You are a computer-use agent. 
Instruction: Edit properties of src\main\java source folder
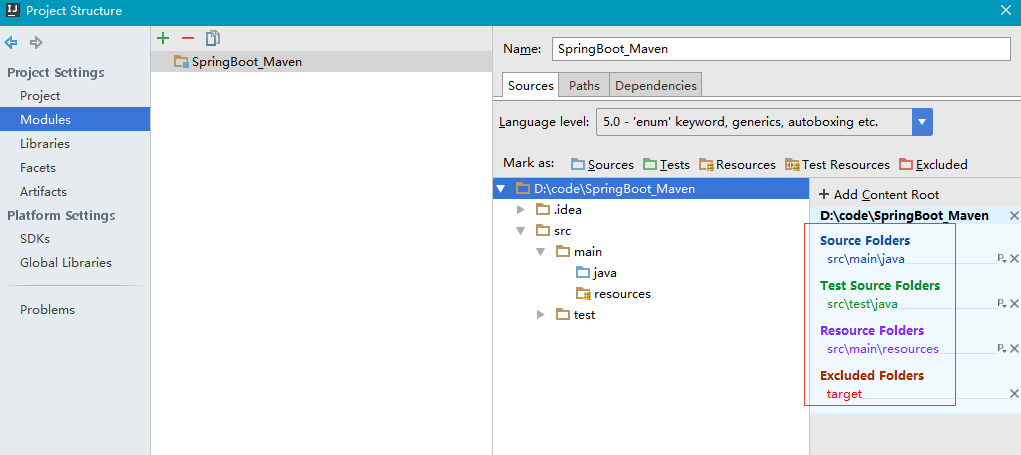coord(1002,259)
